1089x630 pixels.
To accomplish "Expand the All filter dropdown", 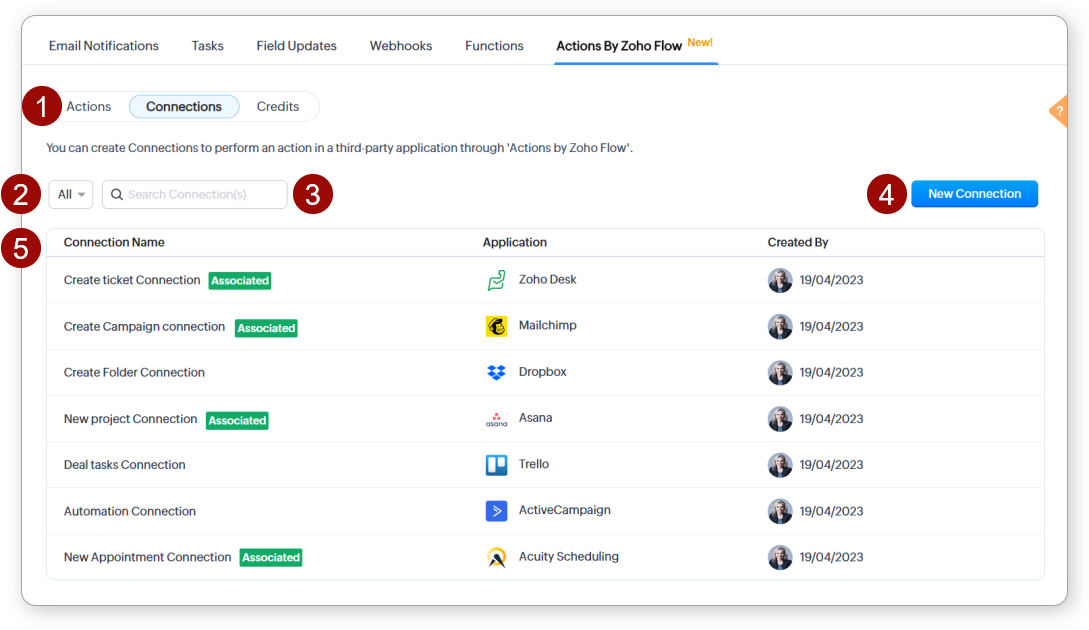I will [x=71, y=195].
